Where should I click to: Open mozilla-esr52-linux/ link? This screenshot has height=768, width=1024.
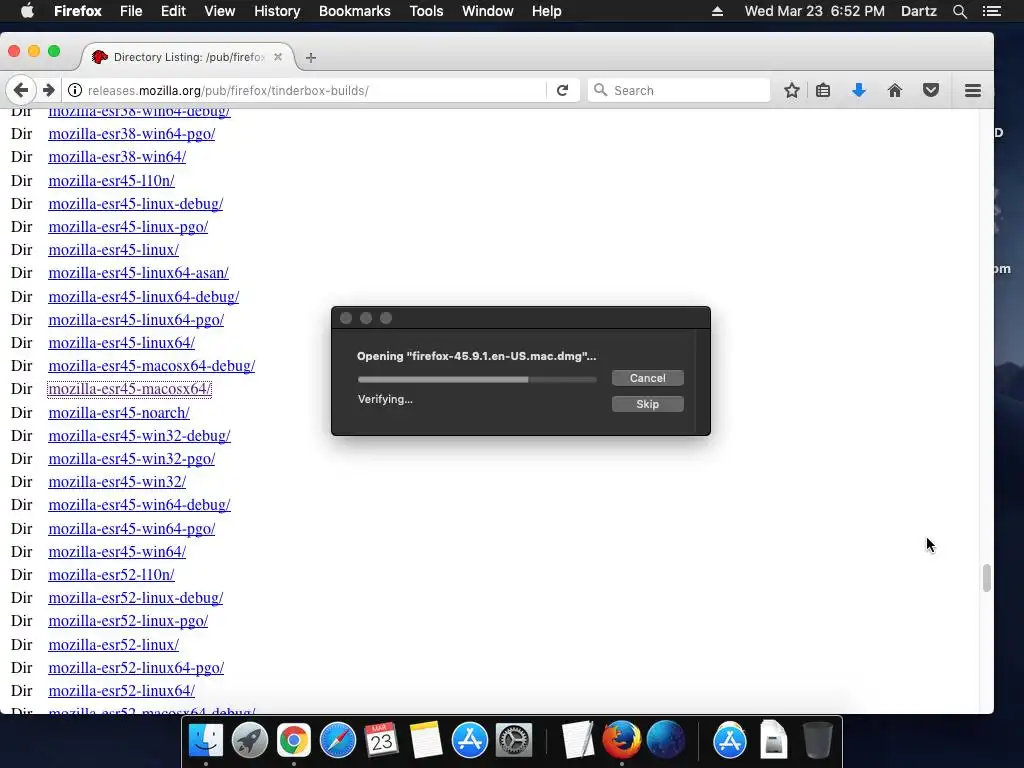[x=114, y=645]
